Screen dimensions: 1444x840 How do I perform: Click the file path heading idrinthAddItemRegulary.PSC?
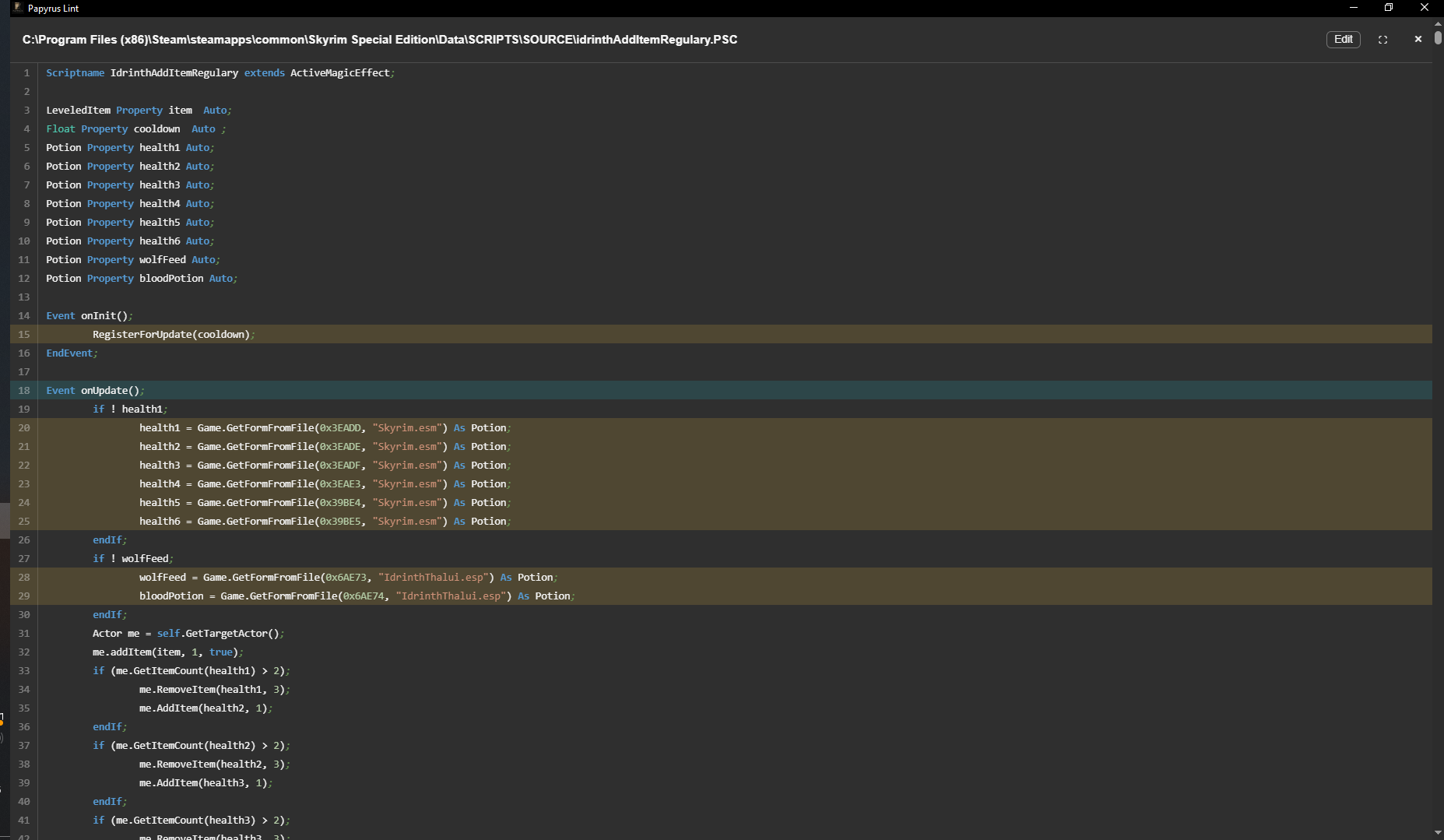[x=380, y=39]
